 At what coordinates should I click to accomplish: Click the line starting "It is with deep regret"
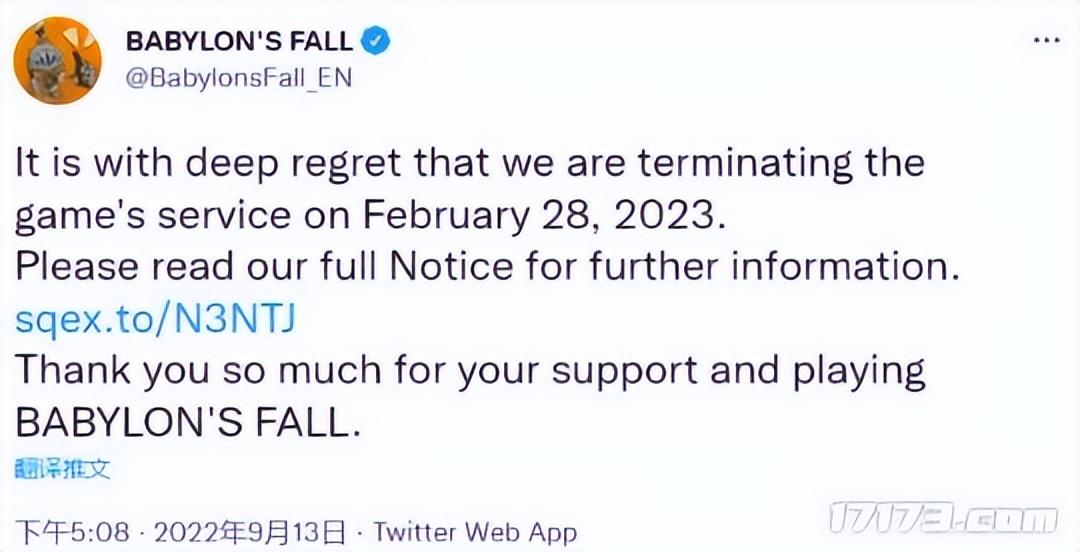[470, 164]
